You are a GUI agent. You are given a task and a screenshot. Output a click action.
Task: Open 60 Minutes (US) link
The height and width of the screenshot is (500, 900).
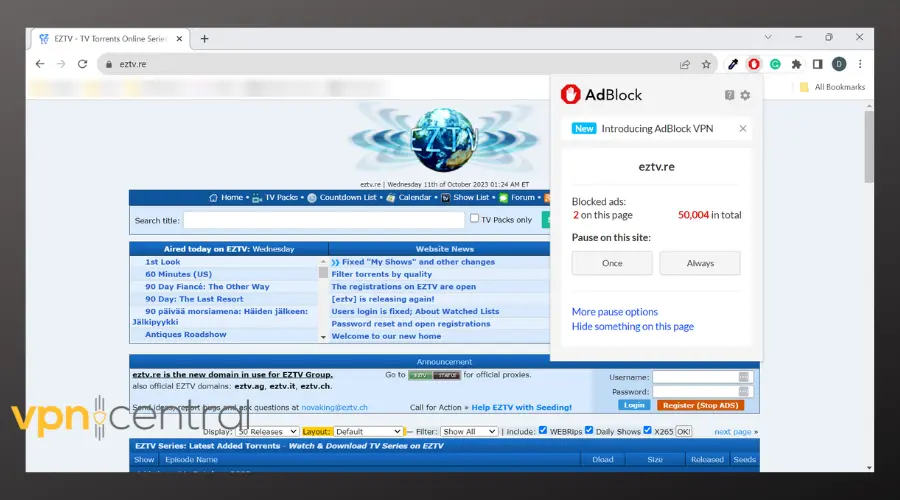pyautogui.click(x=179, y=274)
